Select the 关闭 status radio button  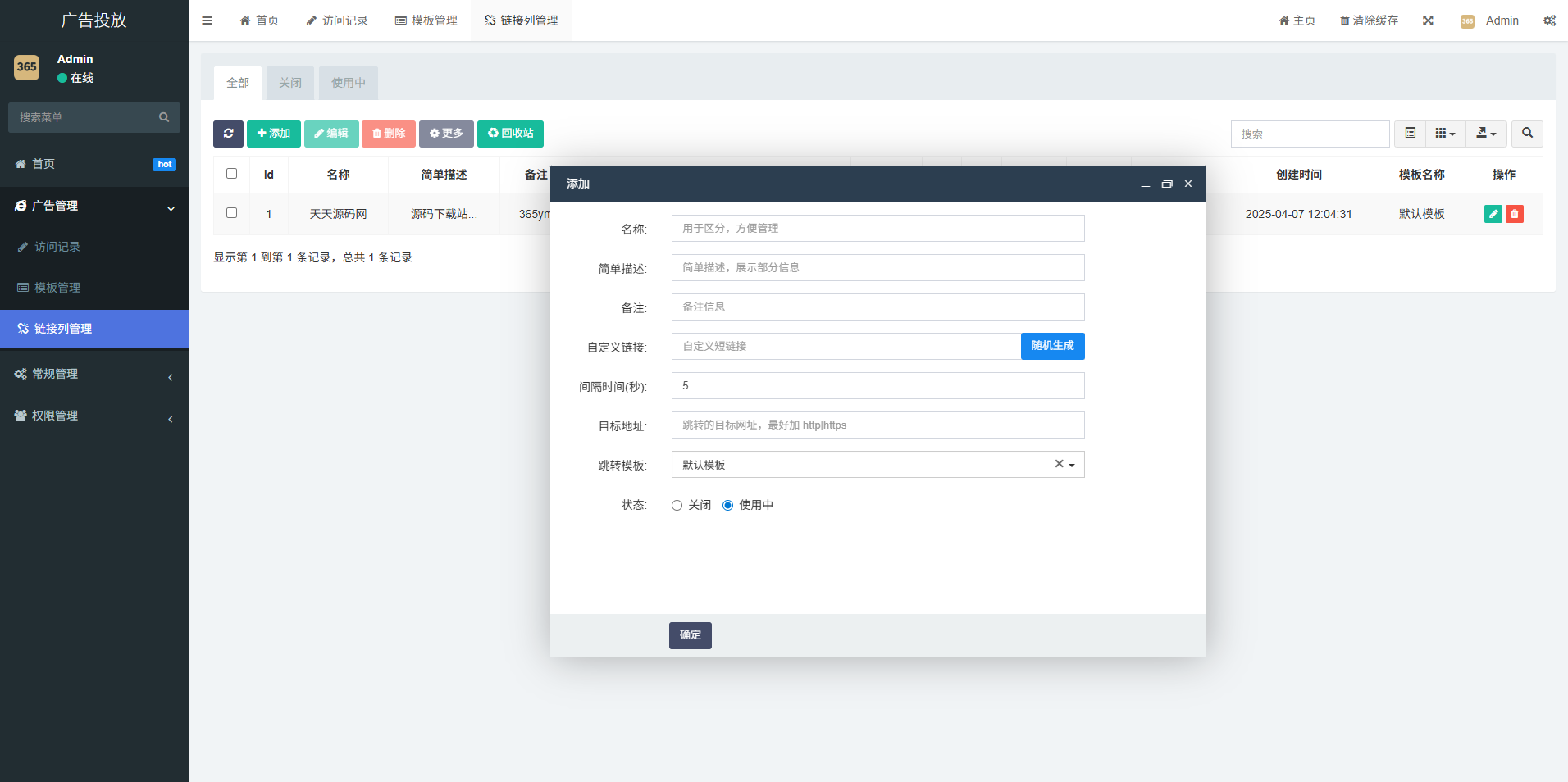click(677, 506)
